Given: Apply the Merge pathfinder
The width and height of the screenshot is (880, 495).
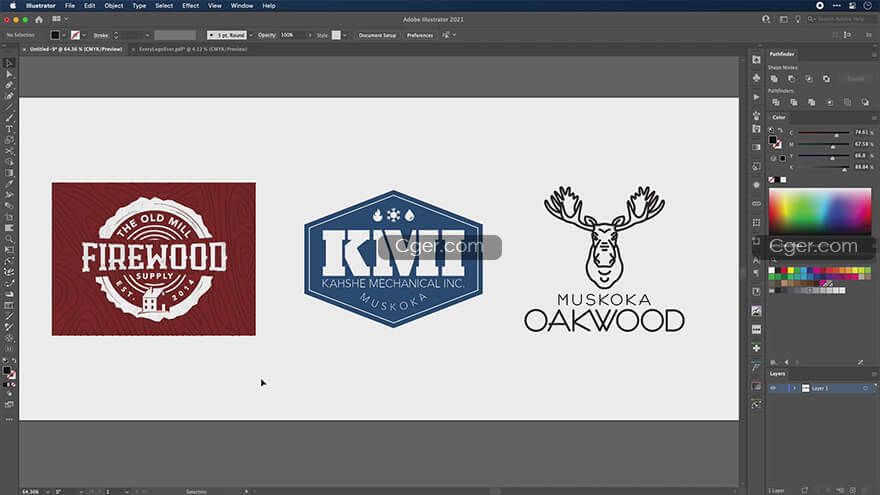Looking at the screenshot, I should coord(812,102).
